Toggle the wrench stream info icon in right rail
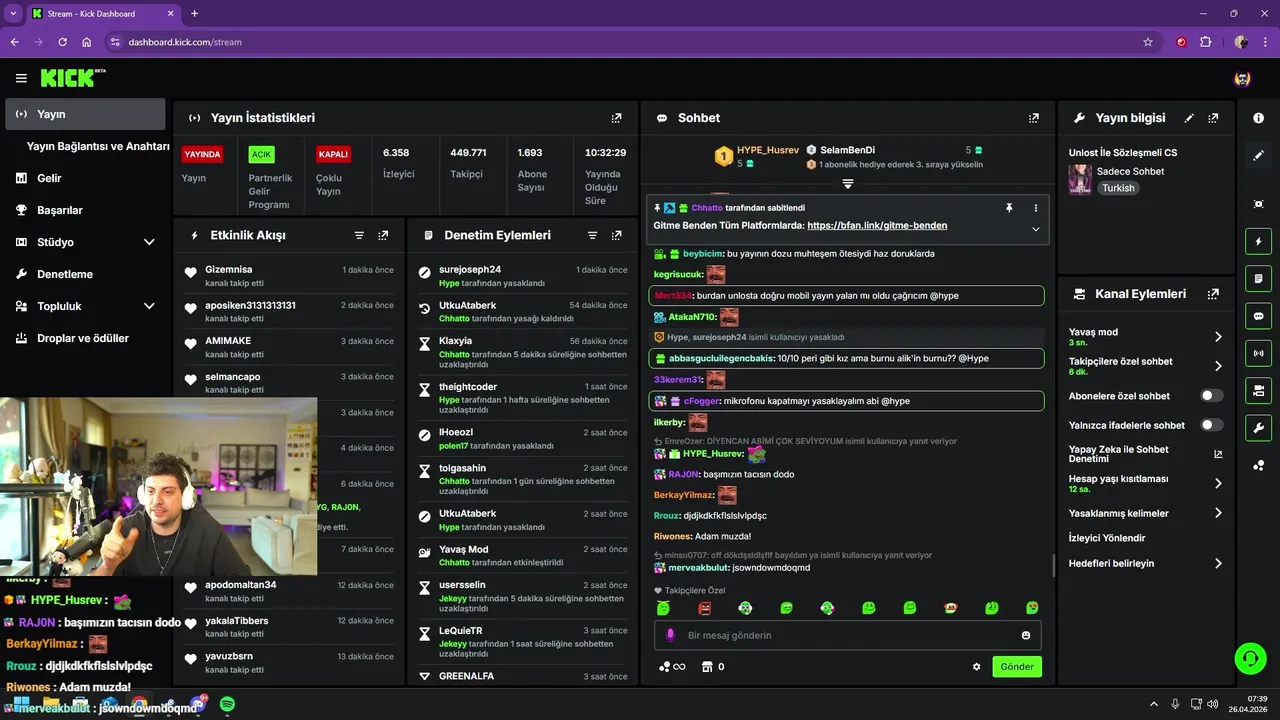This screenshot has width=1280, height=720. [1258, 428]
